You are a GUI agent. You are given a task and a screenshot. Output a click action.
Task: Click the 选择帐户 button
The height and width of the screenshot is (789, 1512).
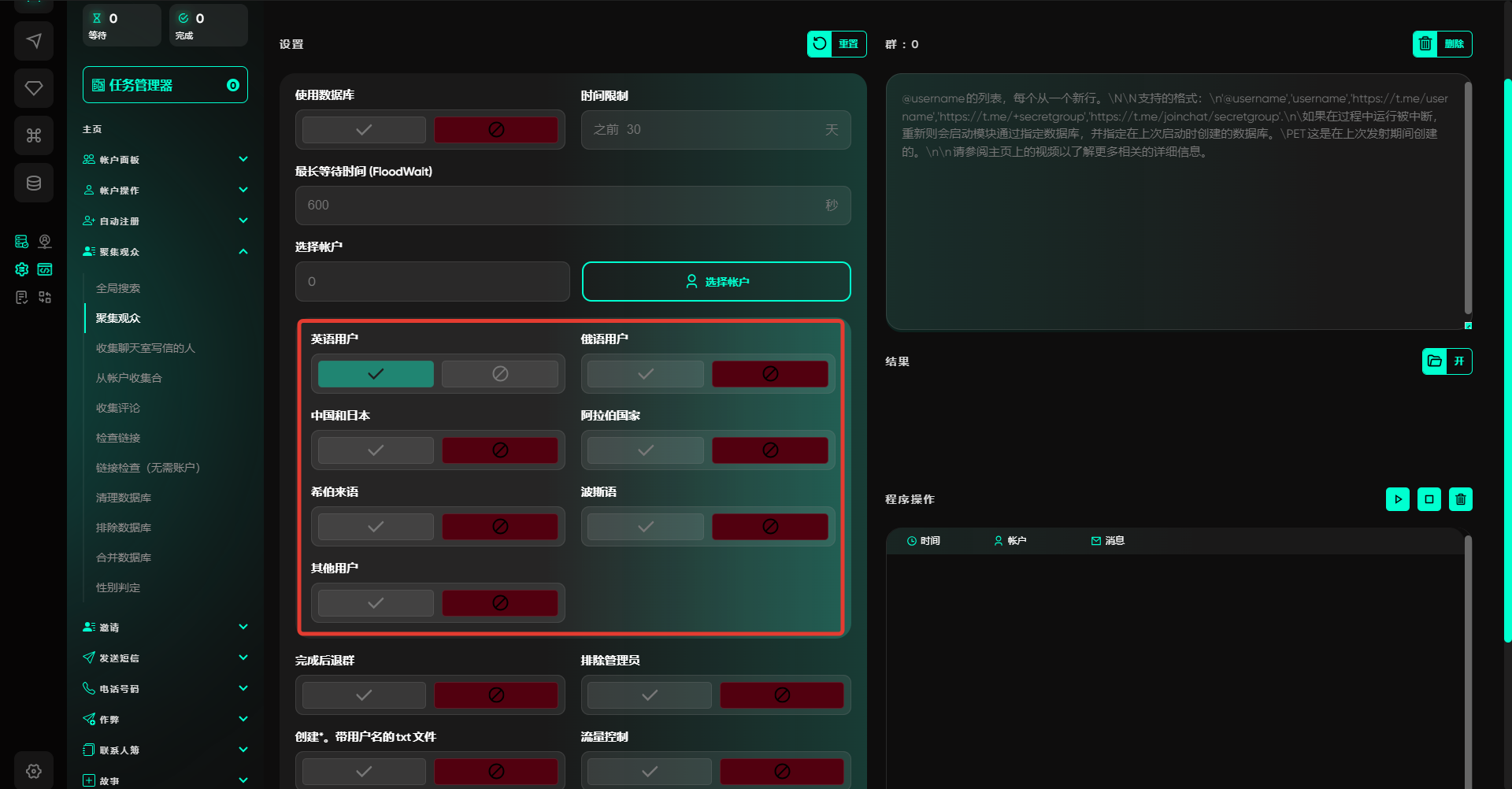(x=716, y=282)
